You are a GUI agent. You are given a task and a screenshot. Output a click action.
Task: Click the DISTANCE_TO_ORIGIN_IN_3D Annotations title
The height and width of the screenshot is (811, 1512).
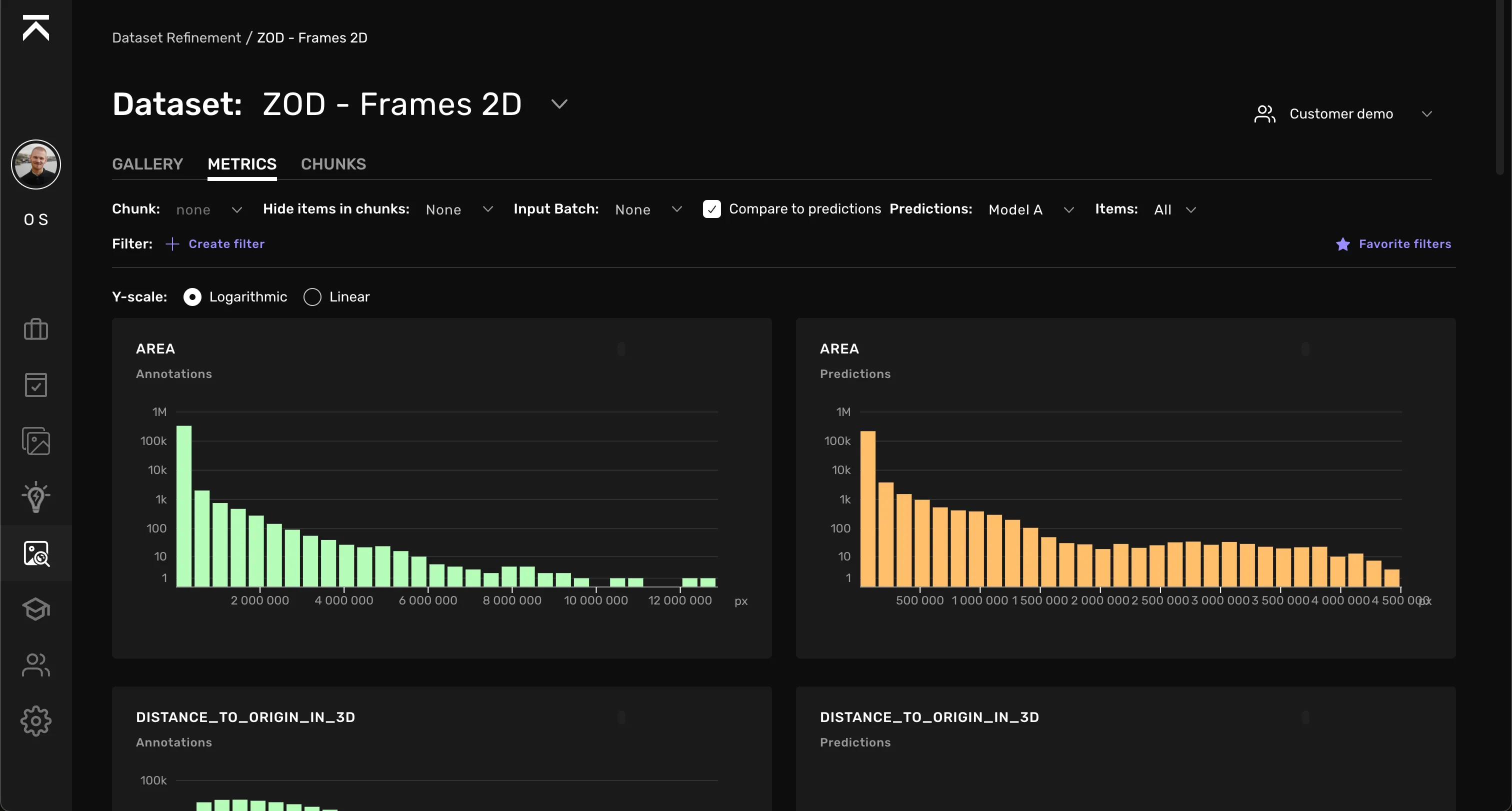pos(245,717)
